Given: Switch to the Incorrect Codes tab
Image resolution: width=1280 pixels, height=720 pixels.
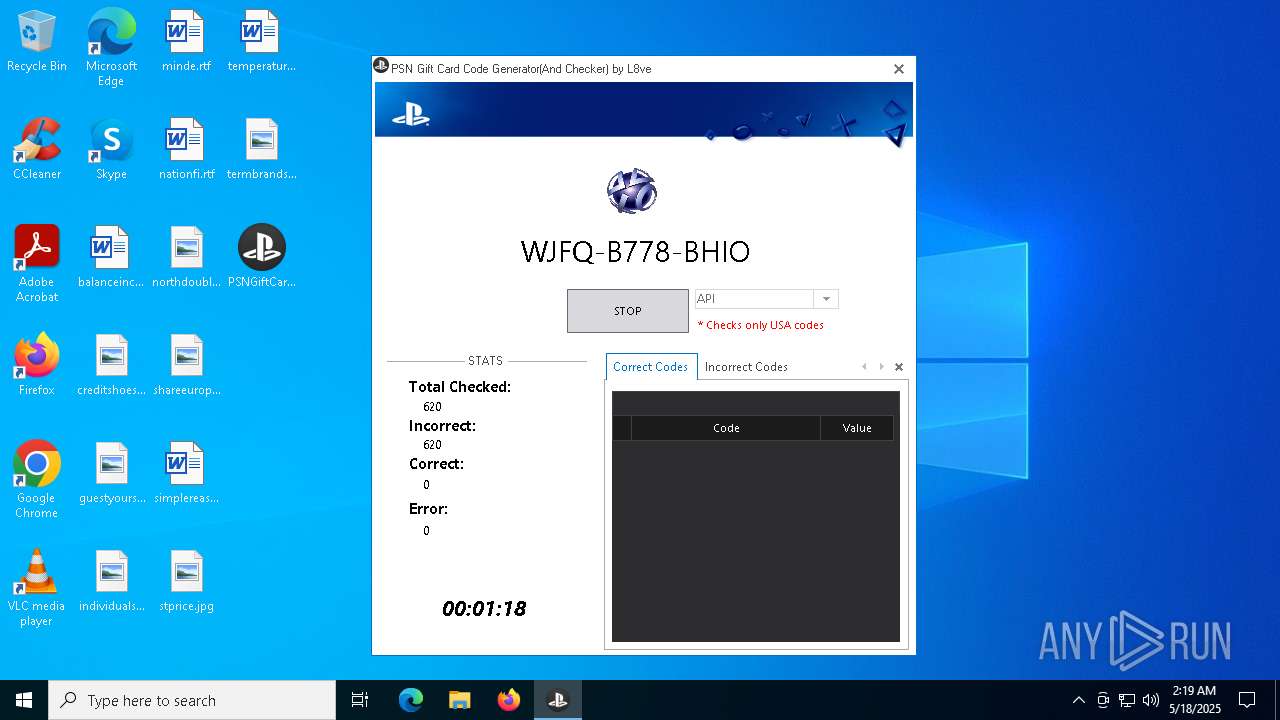Looking at the screenshot, I should point(746,367).
